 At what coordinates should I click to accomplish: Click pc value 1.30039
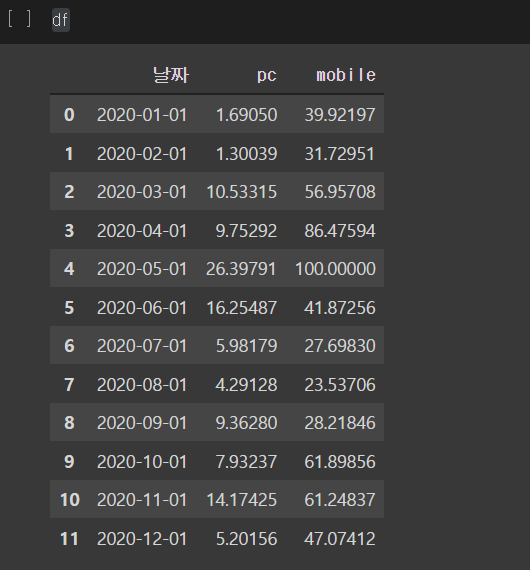pyautogui.click(x=246, y=153)
